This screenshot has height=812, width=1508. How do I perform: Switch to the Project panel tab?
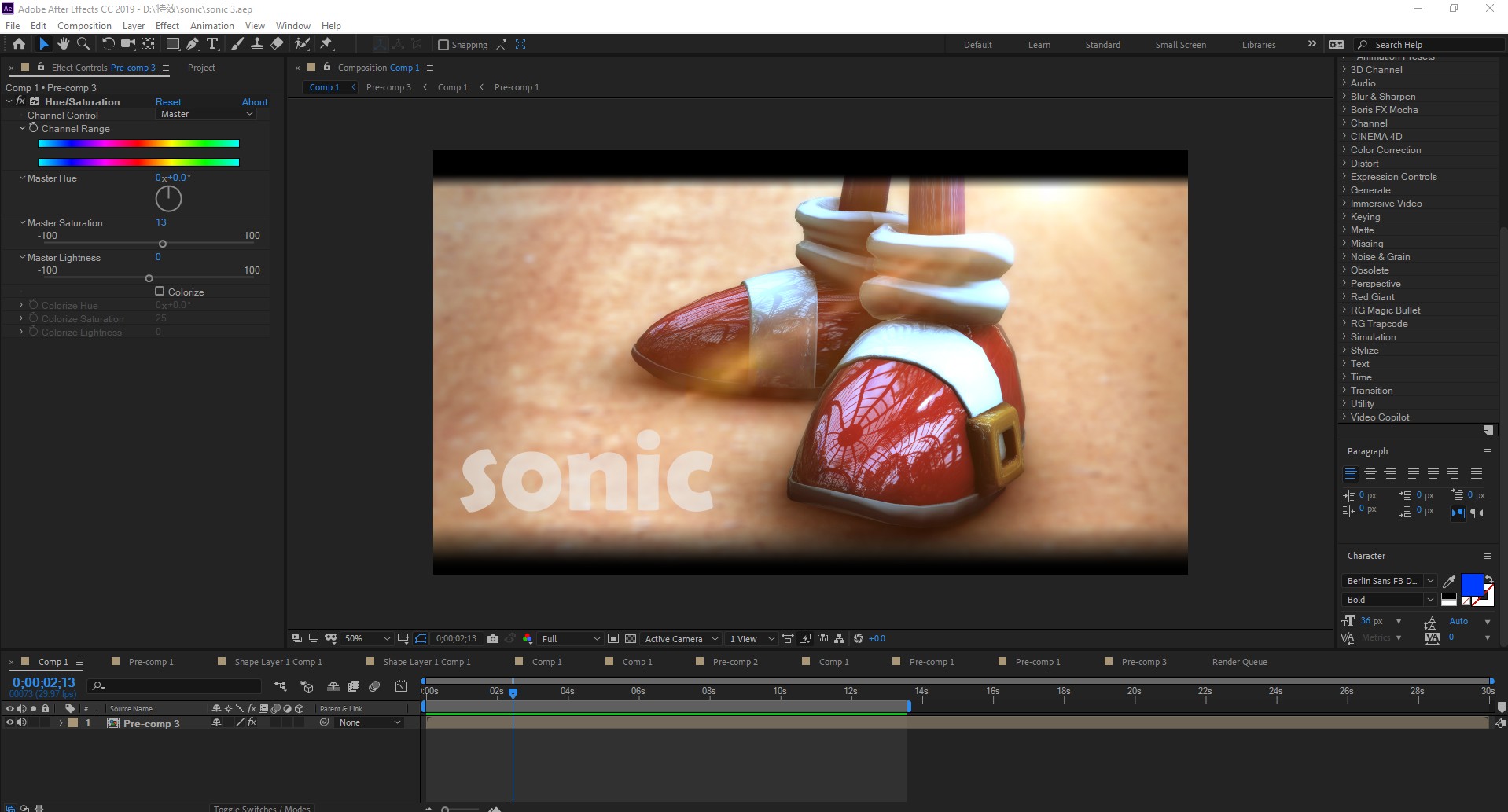[201, 68]
